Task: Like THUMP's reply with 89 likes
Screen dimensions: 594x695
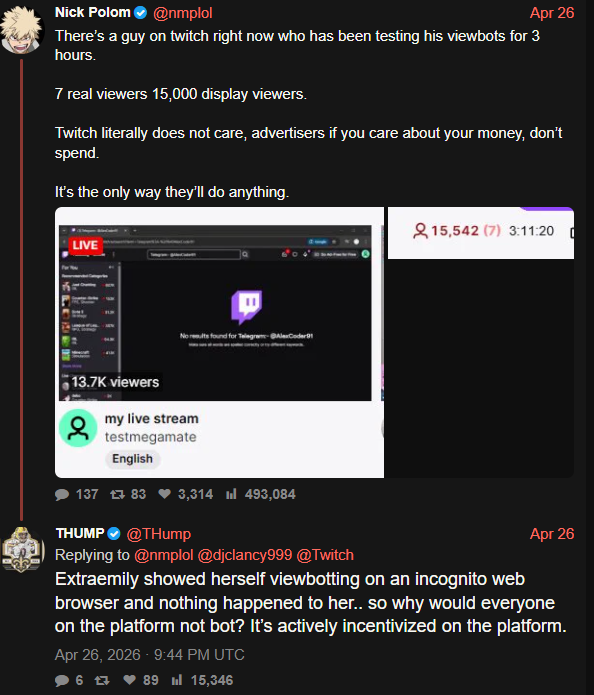Action: coord(129,679)
